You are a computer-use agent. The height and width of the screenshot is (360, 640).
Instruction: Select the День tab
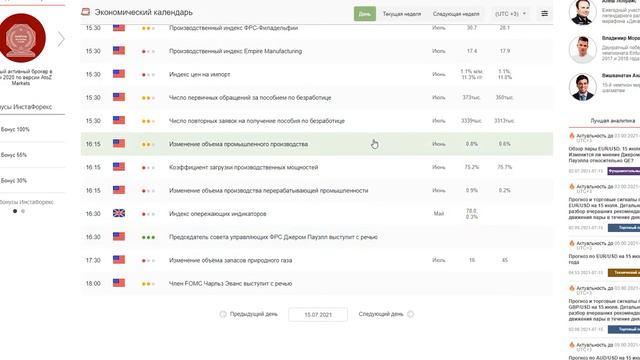(x=364, y=14)
